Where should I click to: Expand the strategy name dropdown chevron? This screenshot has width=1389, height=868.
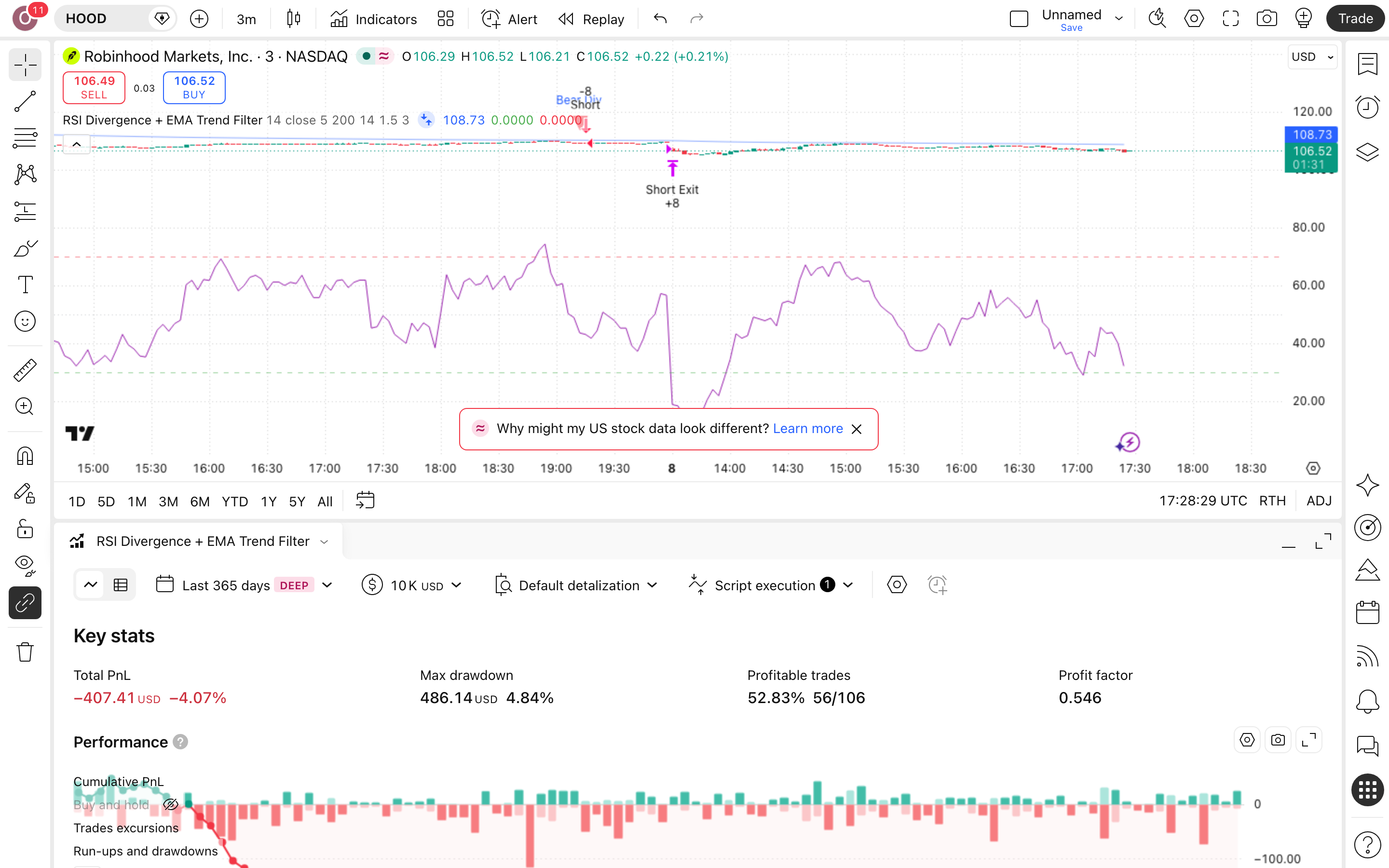coord(324,542)
